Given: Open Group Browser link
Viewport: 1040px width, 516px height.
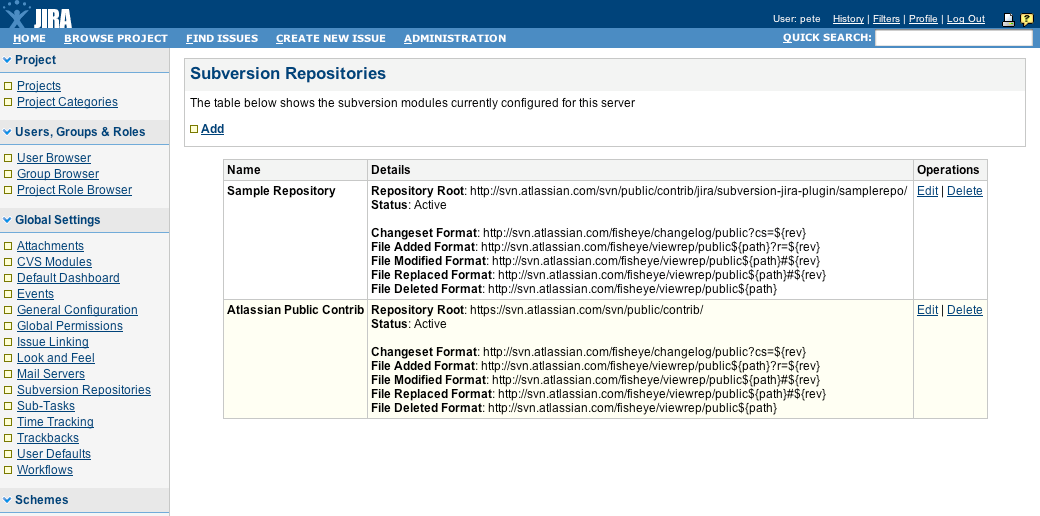Looking at the screenshot, I should tap(58, 174).
